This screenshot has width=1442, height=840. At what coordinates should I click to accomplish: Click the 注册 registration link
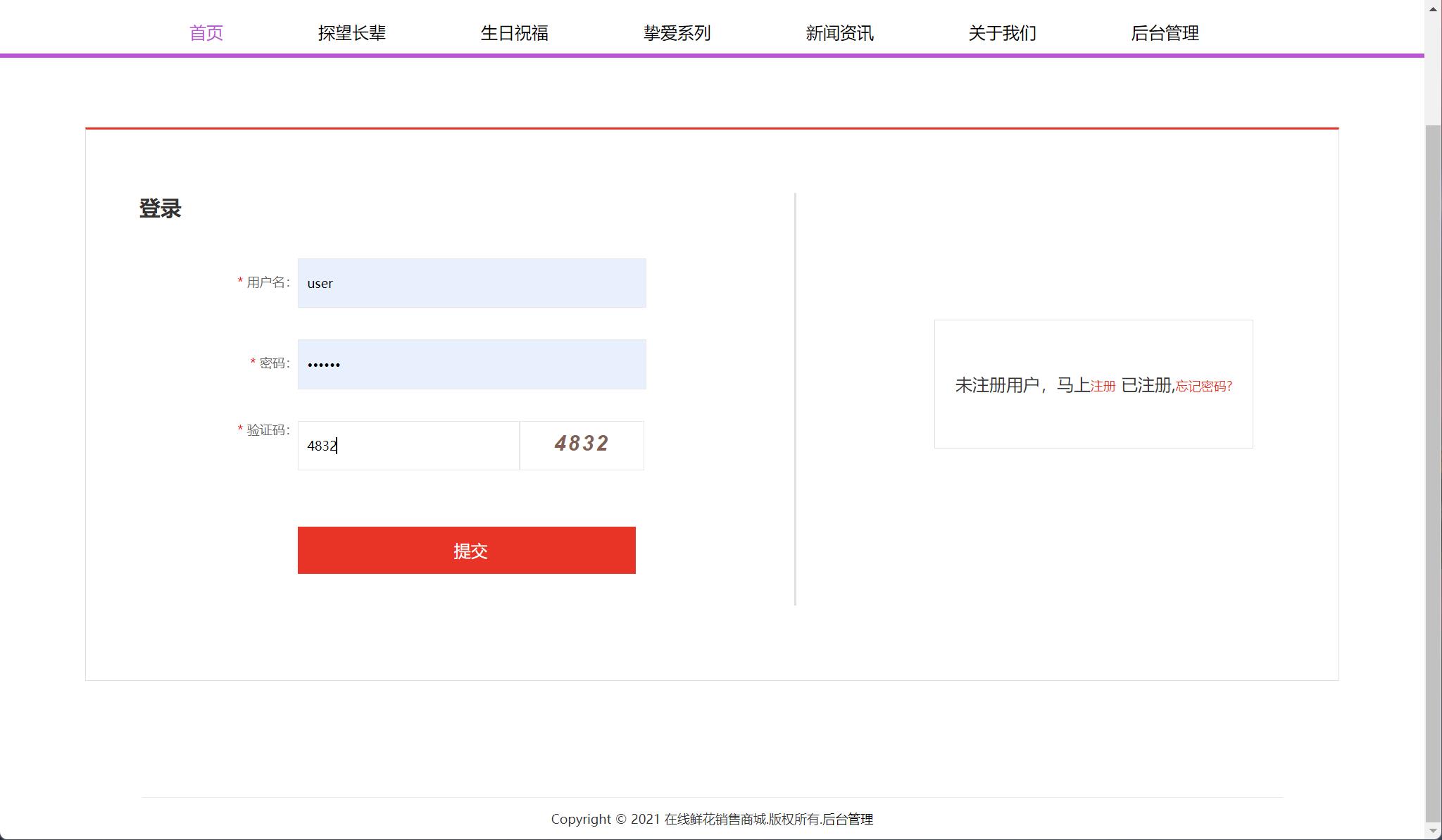click(x=1102, y=387)
